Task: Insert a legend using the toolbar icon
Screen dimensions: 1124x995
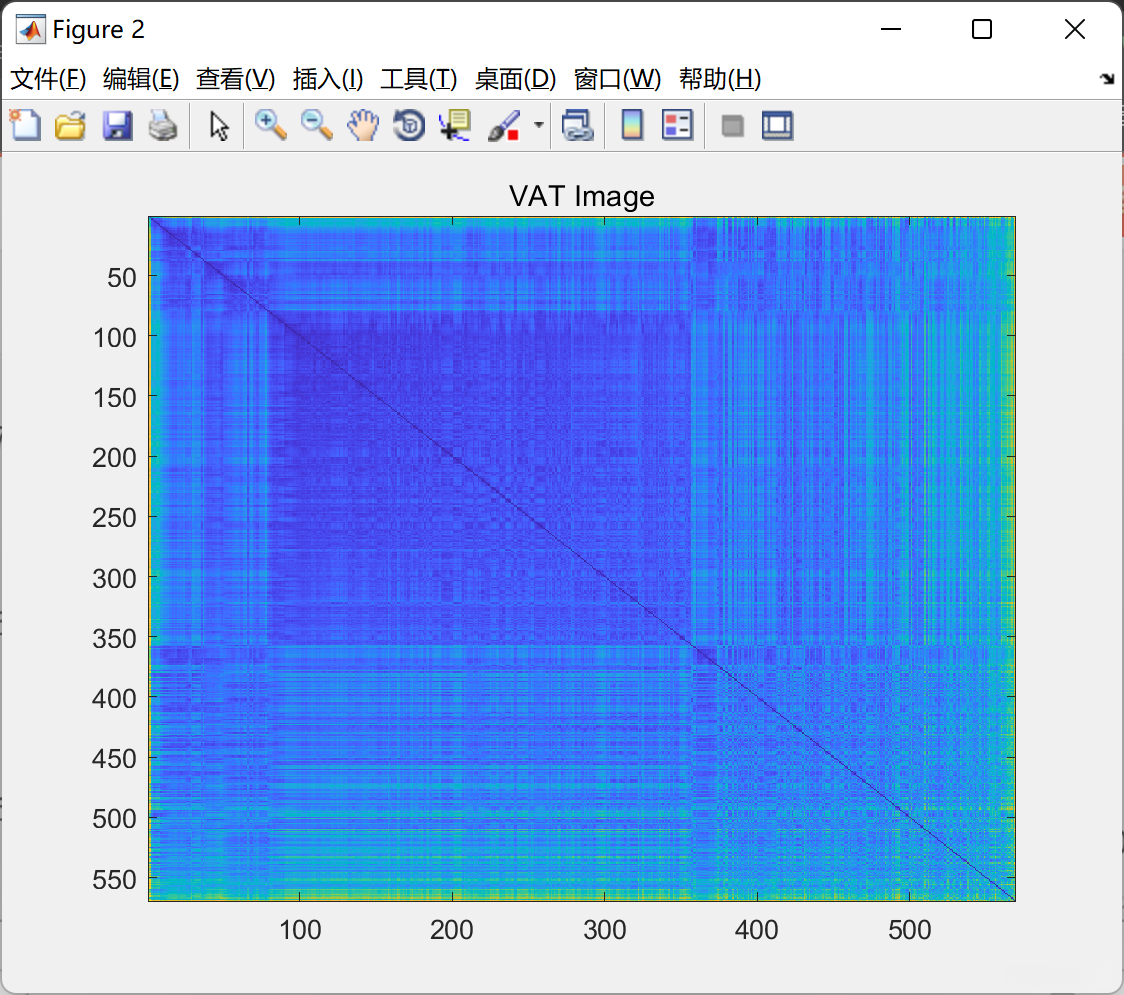Action: click(x=677, y=125)
